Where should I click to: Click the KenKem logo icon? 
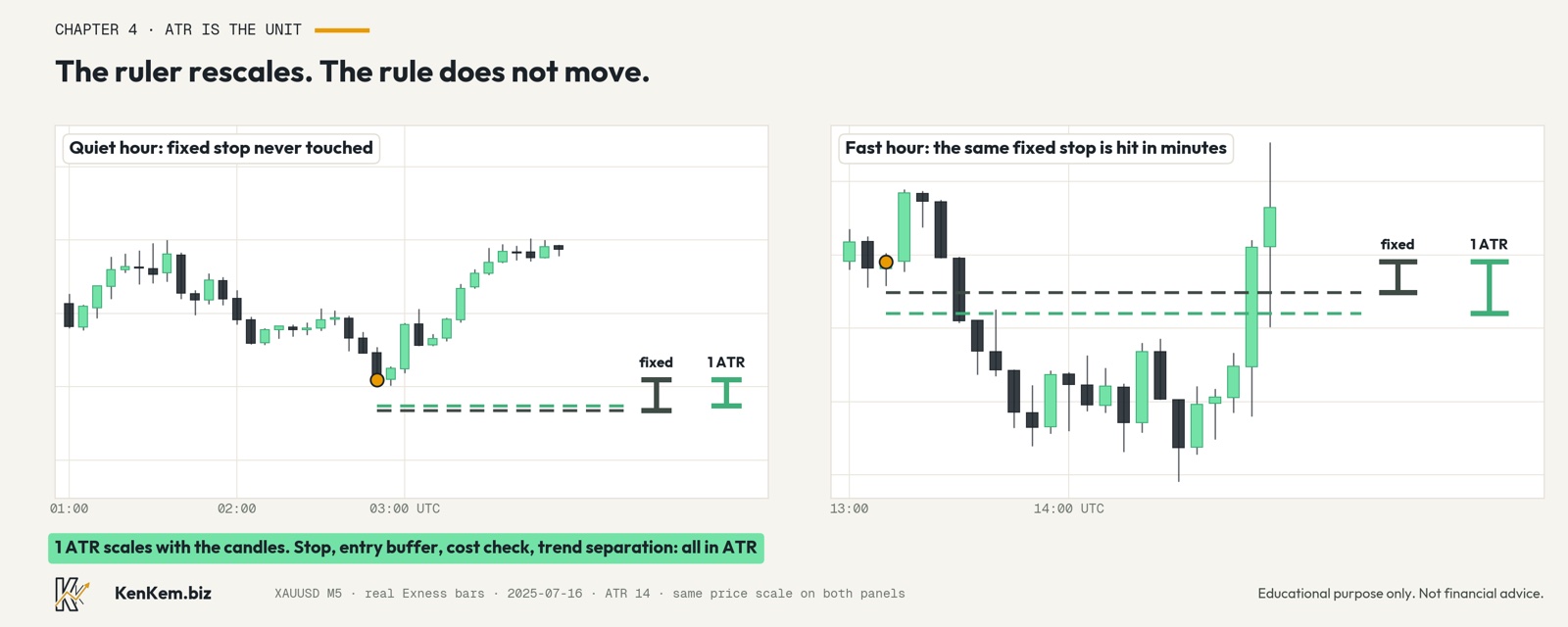[x=71, y=594]
